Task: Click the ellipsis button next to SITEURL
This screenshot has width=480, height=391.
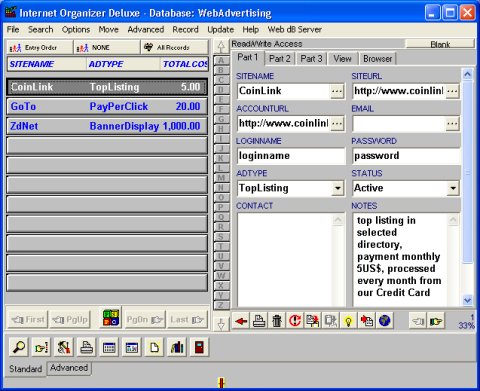Action: (452, 91)
